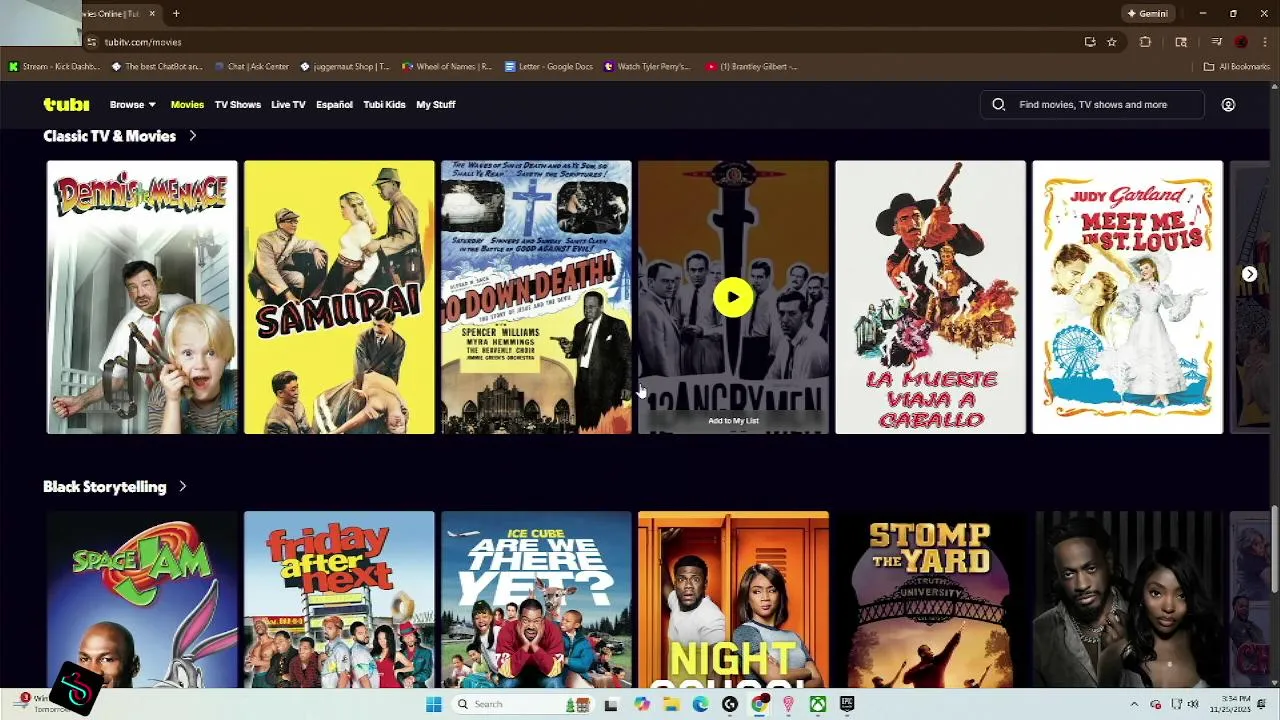Open Wheel of Names bookmark
Image resolution: width=1280 pixels, height=720 pixels.
point(447,66)
